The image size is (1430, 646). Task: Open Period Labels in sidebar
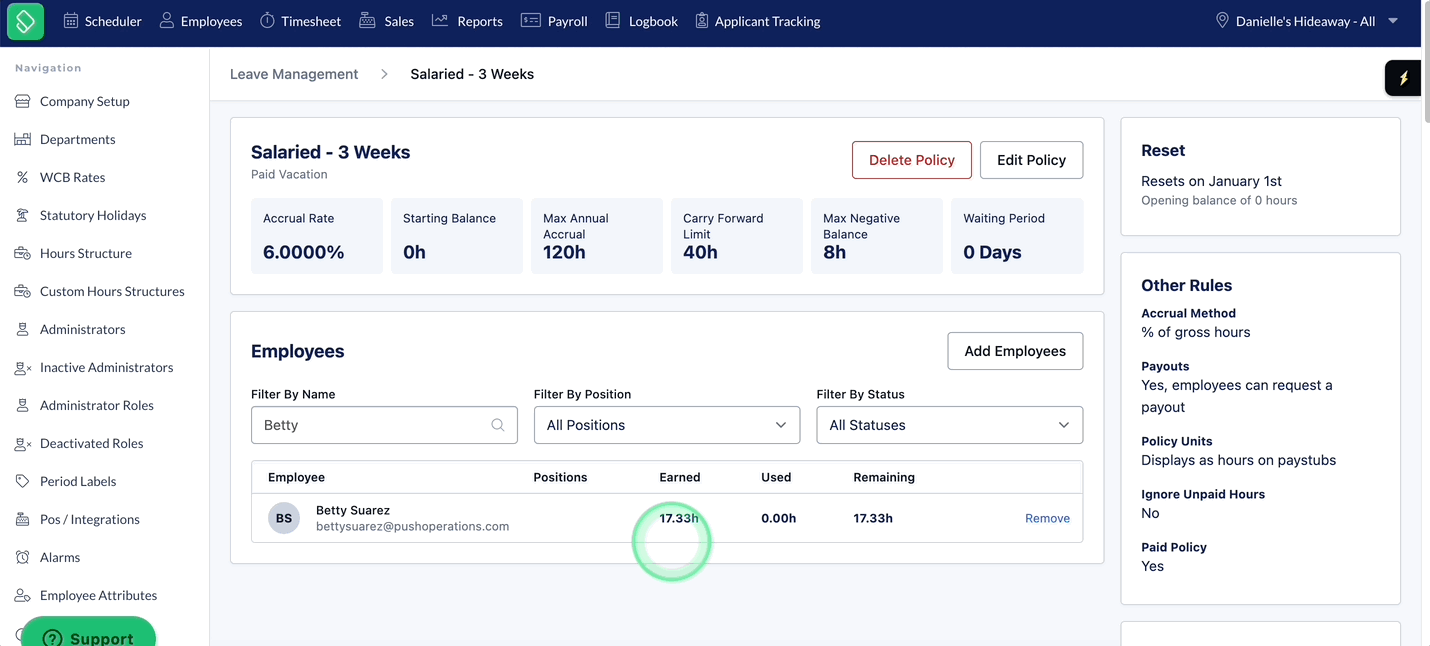(78, 481)
